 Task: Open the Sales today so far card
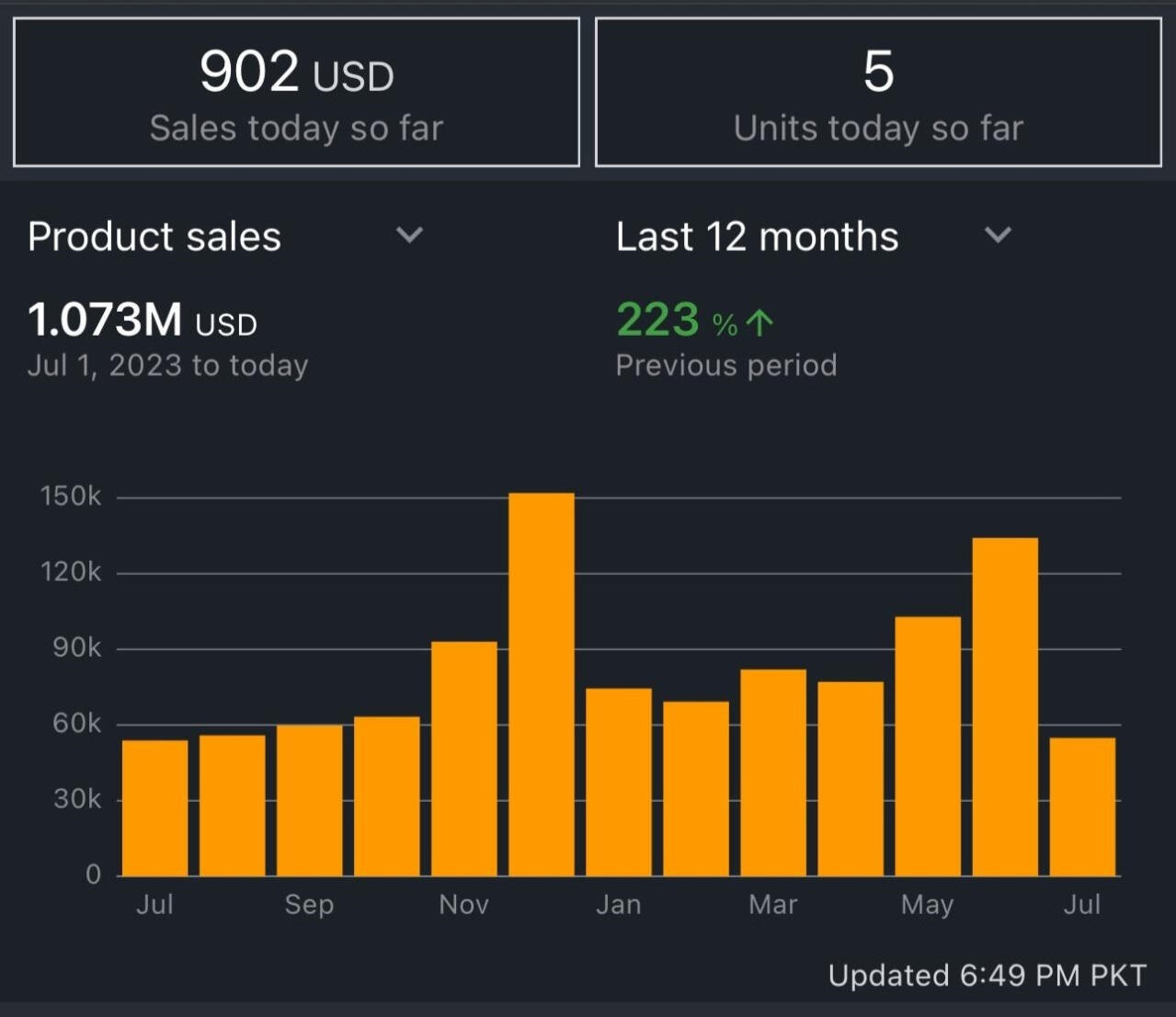pyautogui.click(x=296, y=93)
